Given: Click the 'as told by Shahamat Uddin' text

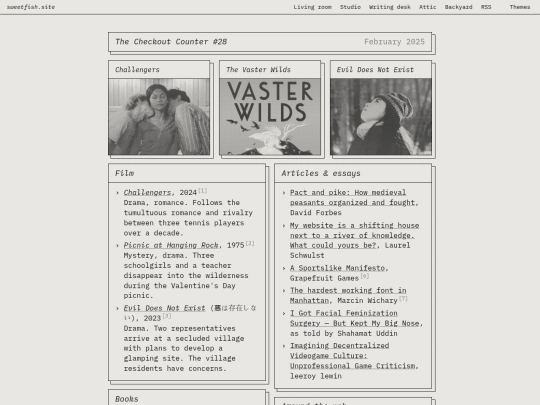Looking at the screenshot, I should coord(344,333).
